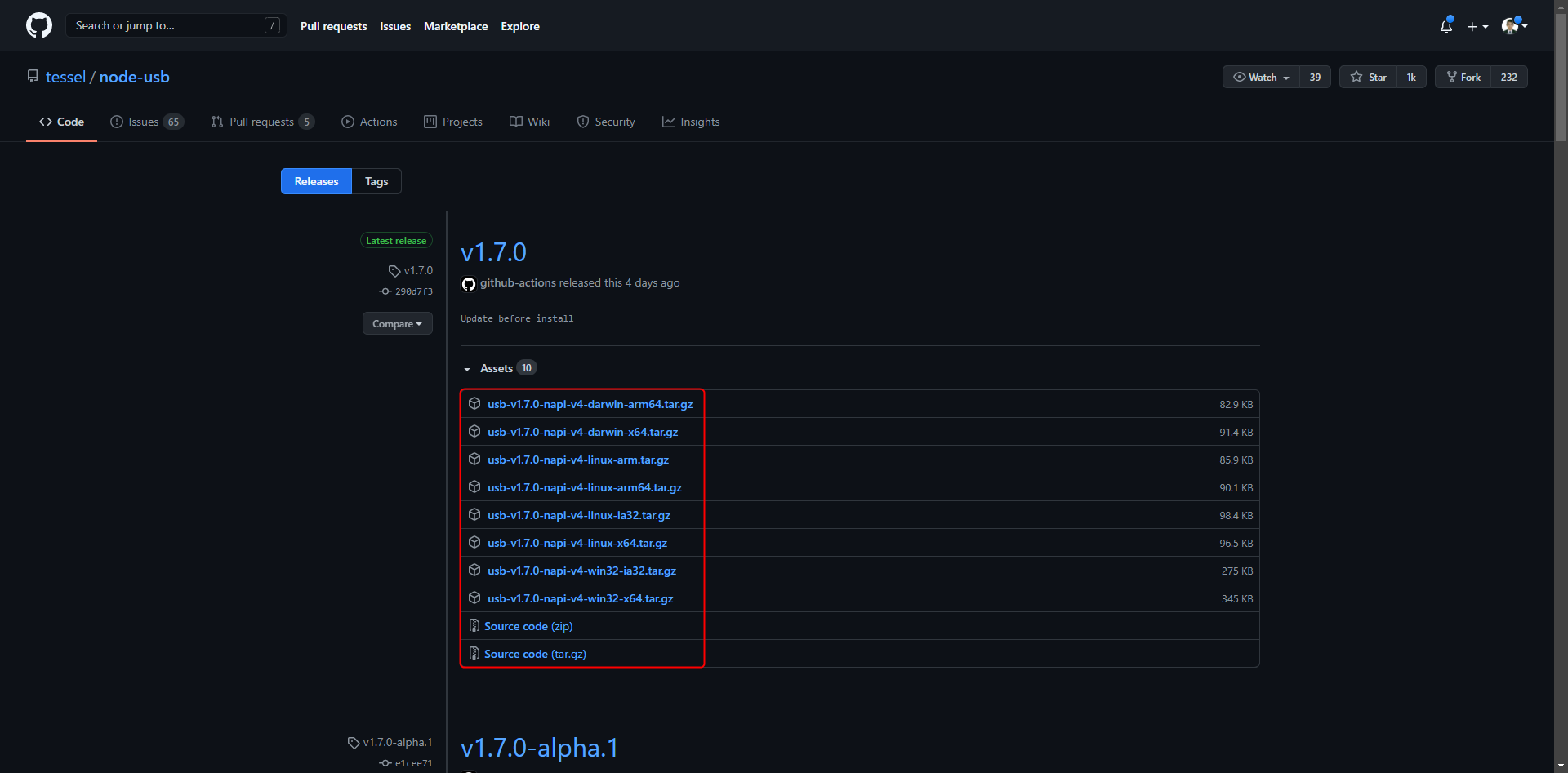Open the node-usb repository link

134,77
